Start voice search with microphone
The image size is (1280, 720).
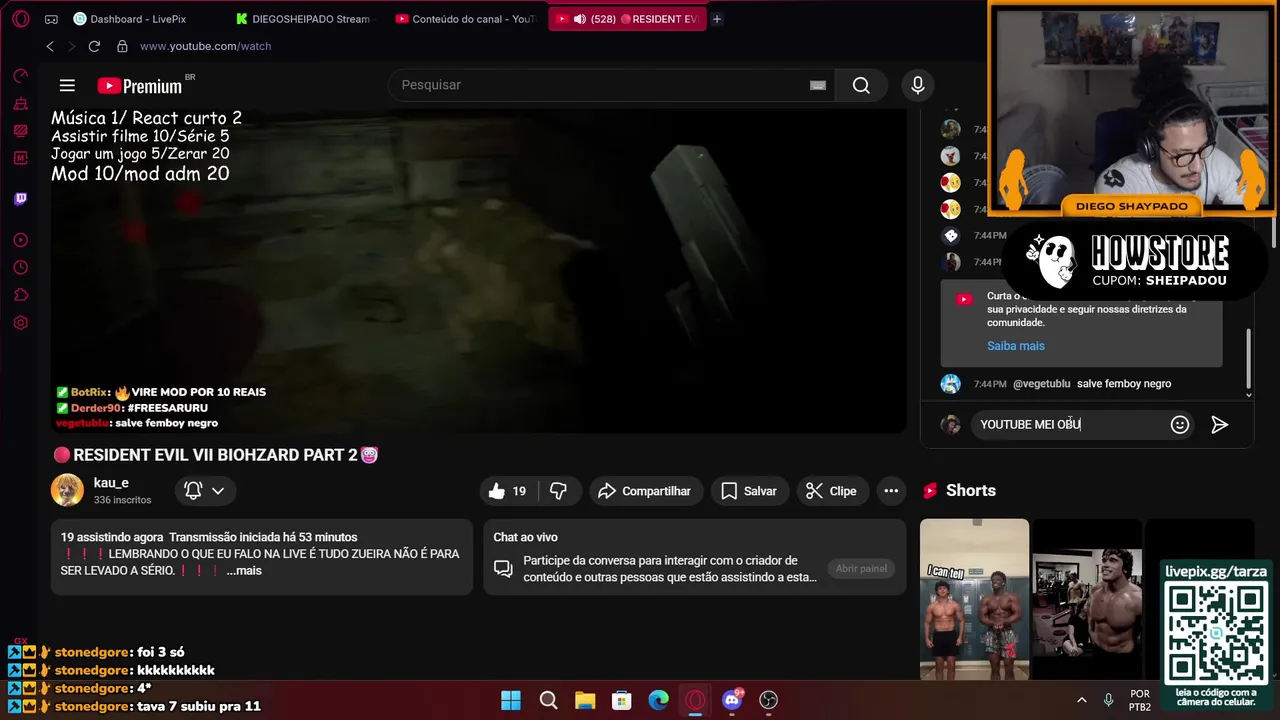pyautogui.click(x=917, y=85)
